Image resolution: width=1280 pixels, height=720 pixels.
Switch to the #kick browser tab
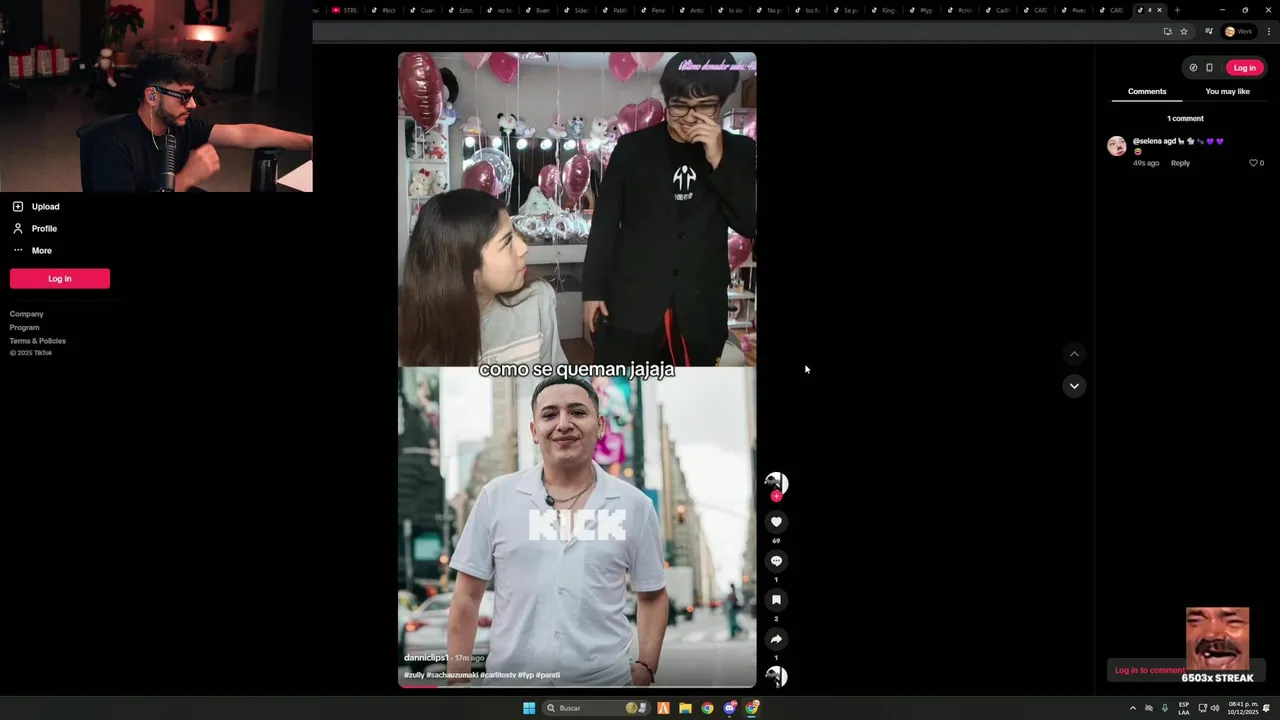coord(383,10)
